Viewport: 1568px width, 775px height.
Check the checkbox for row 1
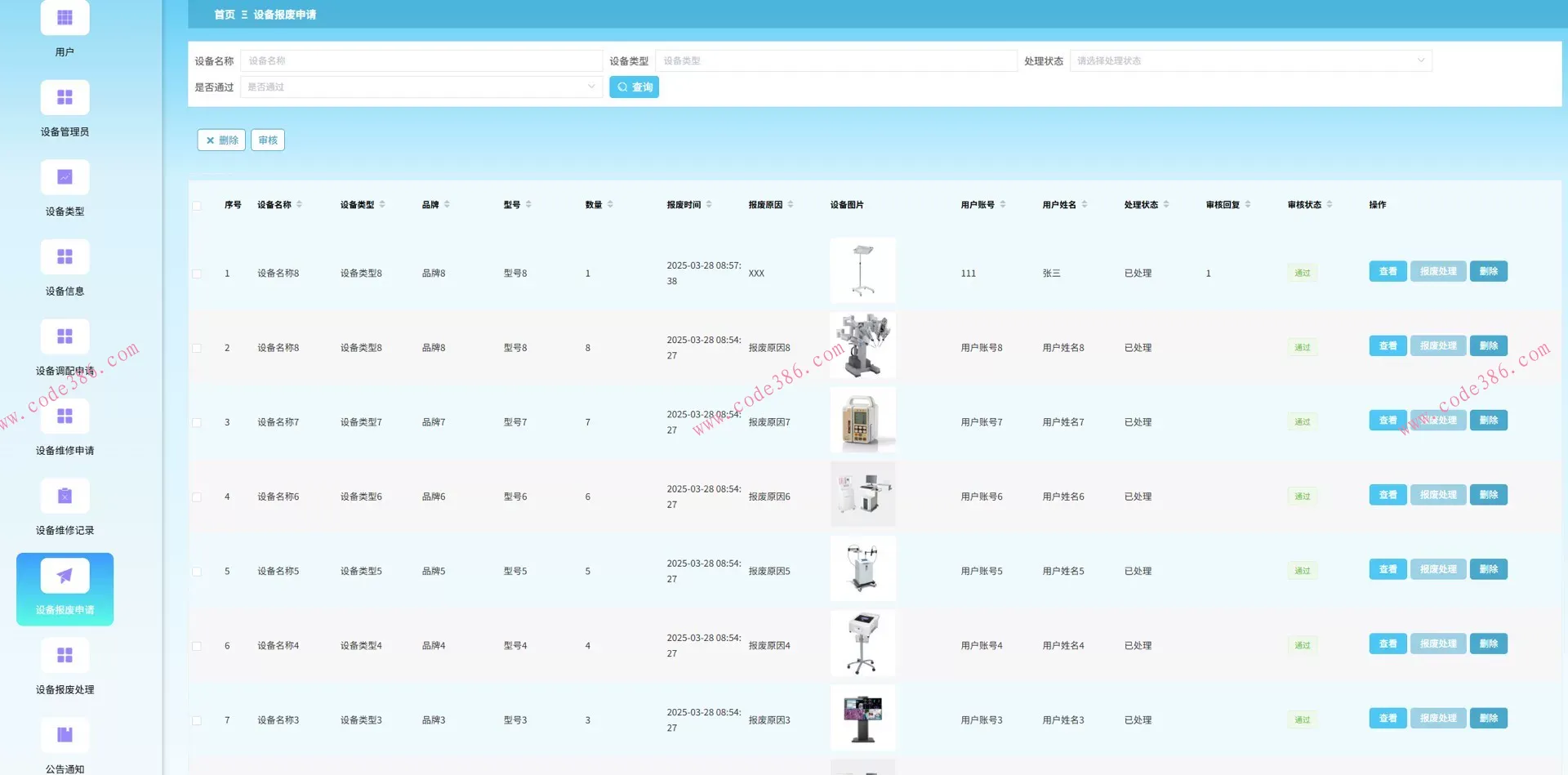(x=197, y=274)
